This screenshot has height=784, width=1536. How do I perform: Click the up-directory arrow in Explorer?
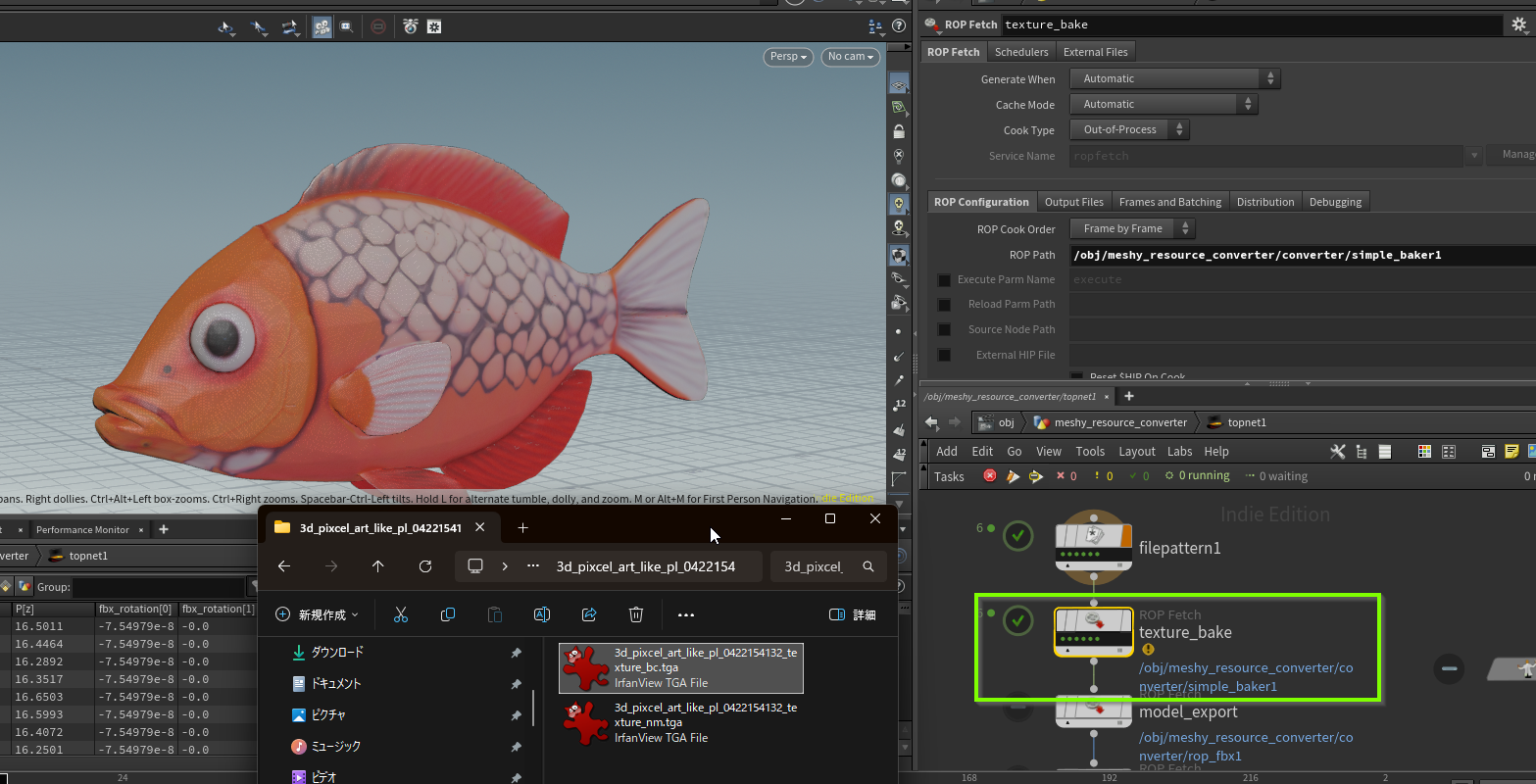point(378,566)
